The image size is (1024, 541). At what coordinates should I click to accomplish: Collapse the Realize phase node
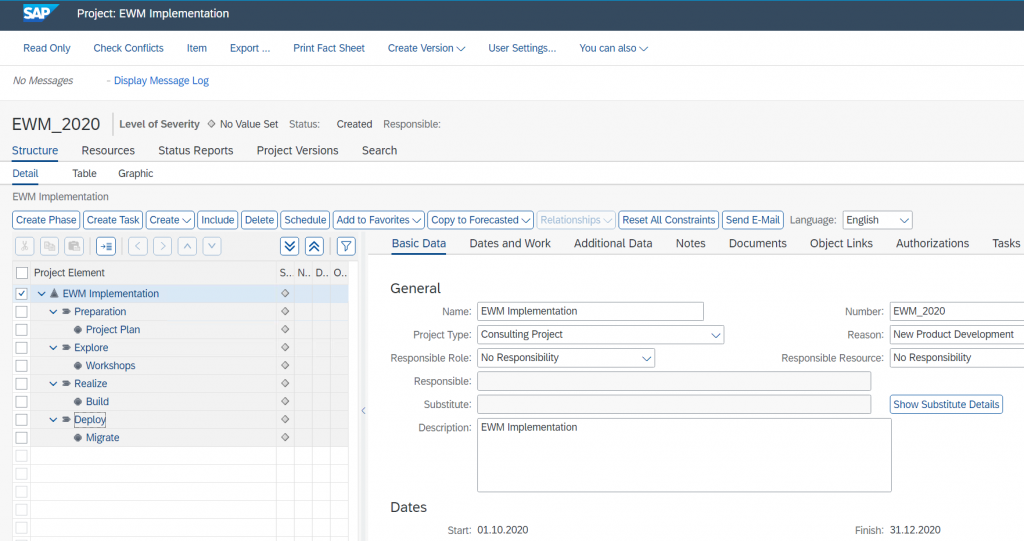(54, 384)
